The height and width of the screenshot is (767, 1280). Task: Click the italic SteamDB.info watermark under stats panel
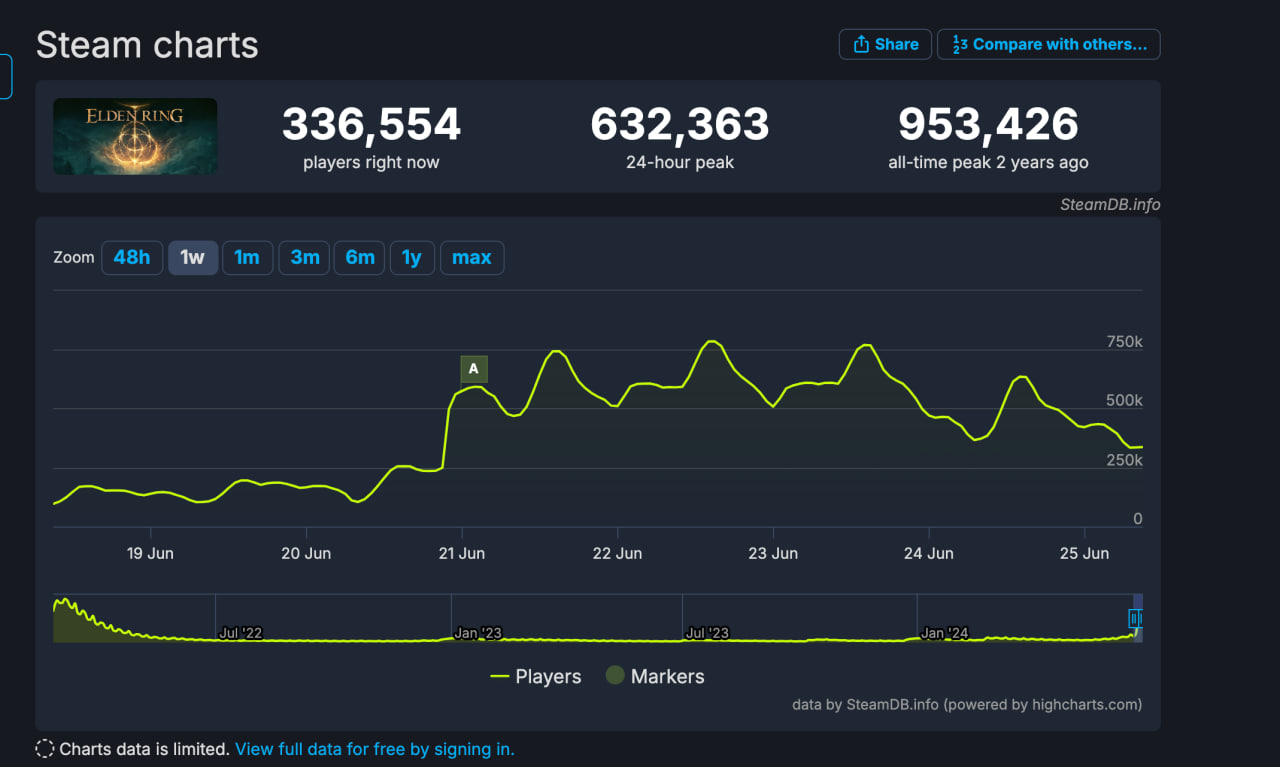(1110, 205)
